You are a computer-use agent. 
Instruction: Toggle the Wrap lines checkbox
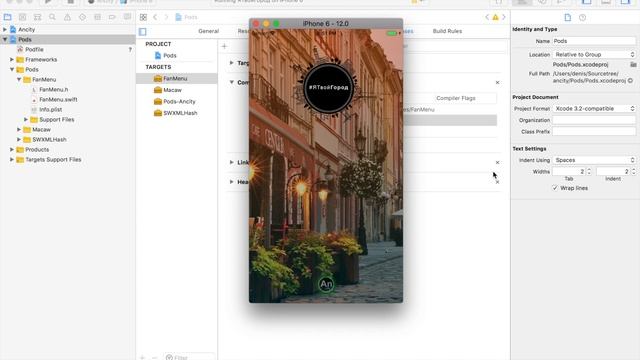(555, 188)
